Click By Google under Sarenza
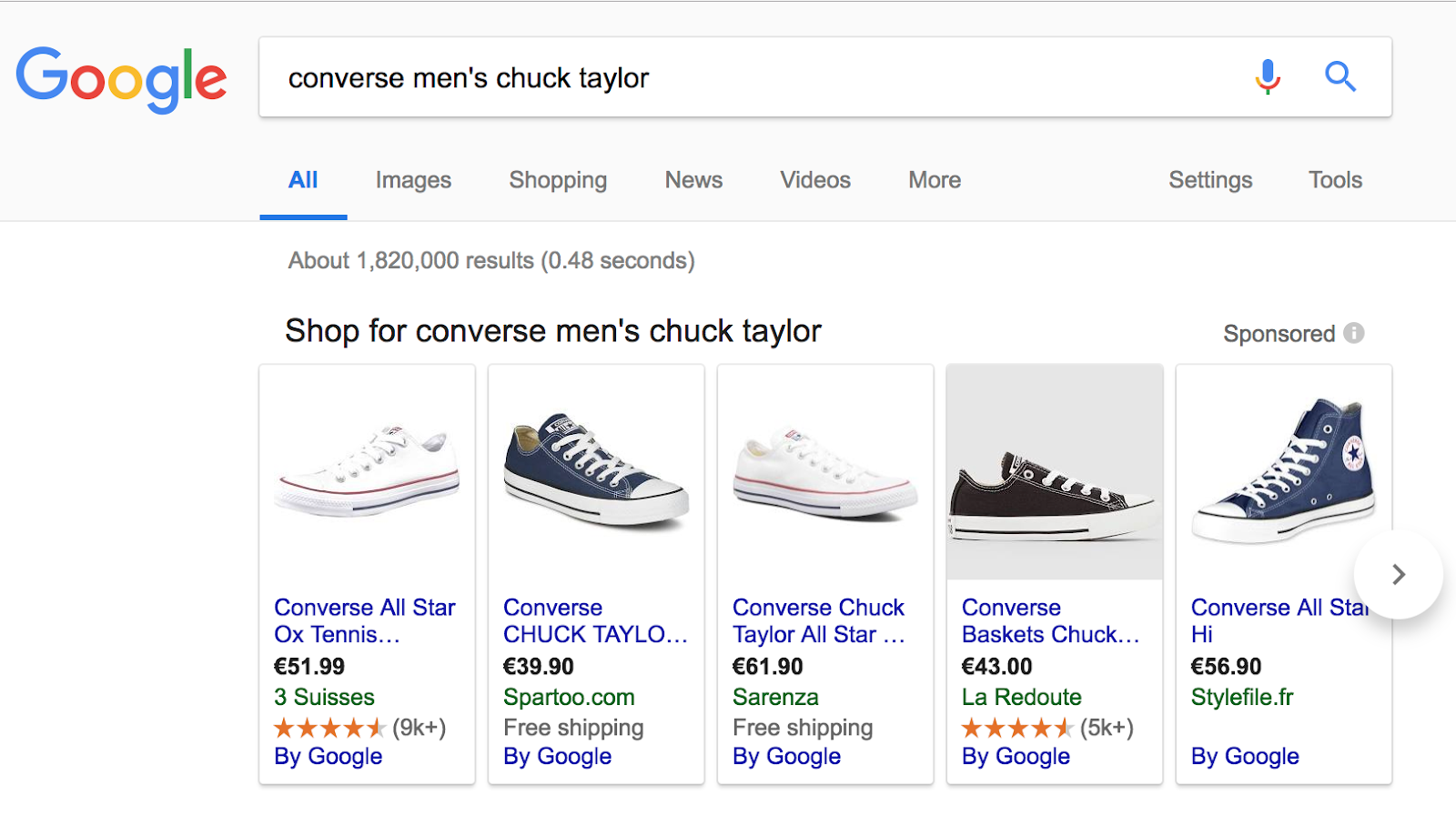Screen dimensions: 1456x816 coord(787,756)
